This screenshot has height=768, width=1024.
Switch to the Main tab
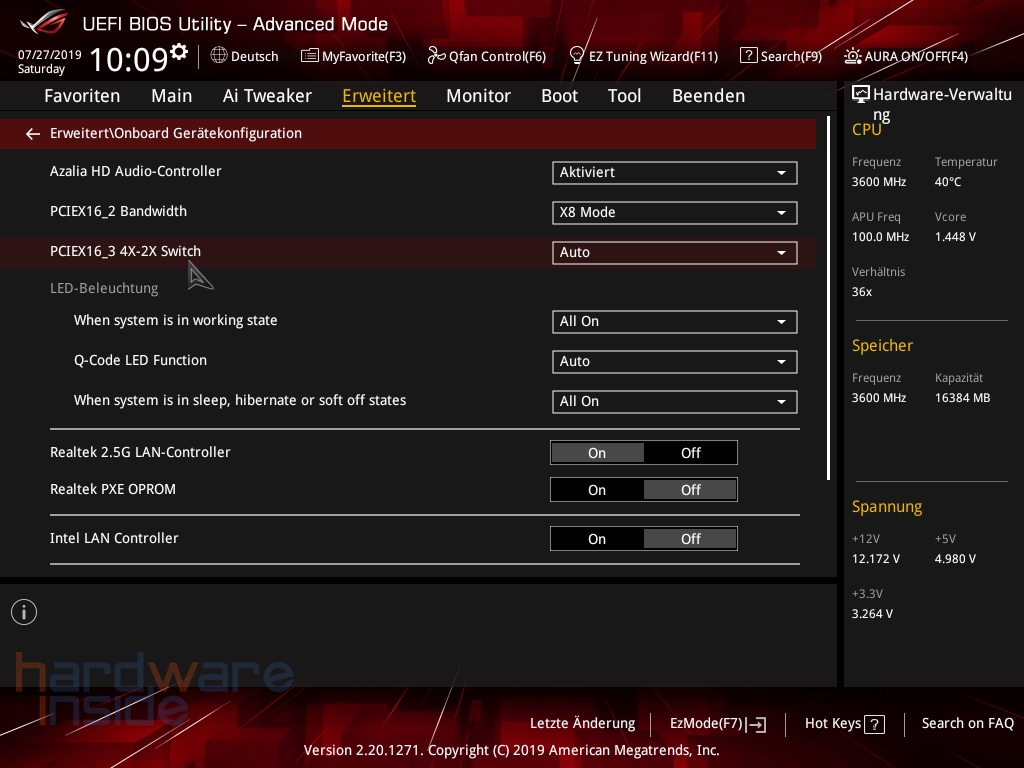point(172,96)
